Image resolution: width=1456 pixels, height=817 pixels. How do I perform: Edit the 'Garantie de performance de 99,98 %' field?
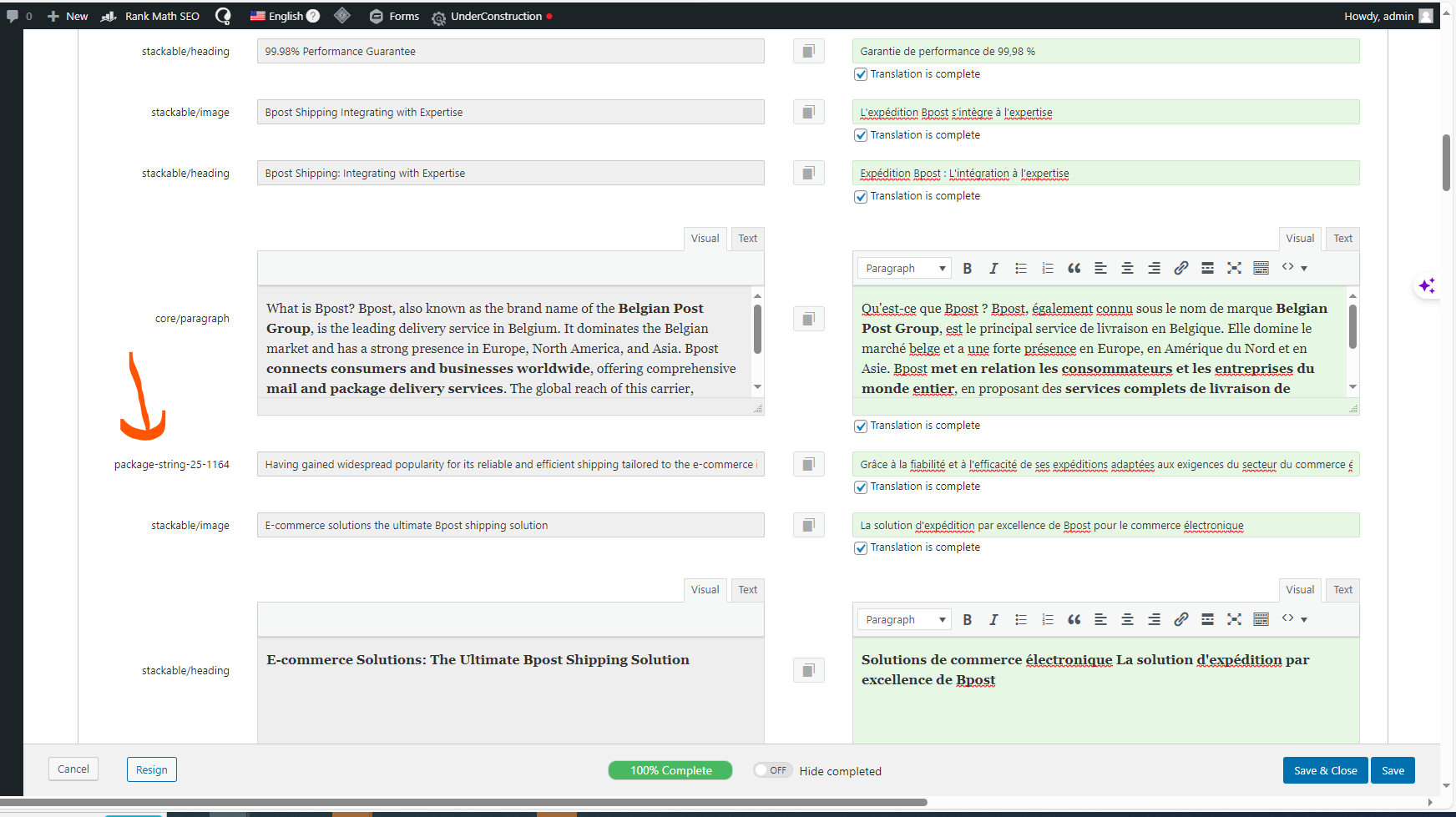[1106, 52]
